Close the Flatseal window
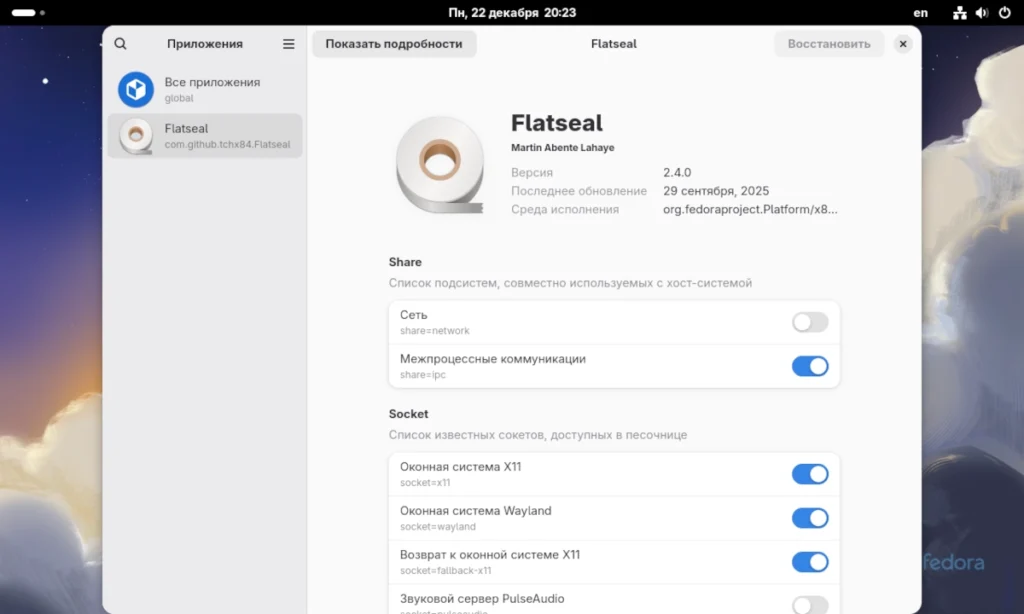The width and height of the screenshot is (1024, 614). (903, 44)
